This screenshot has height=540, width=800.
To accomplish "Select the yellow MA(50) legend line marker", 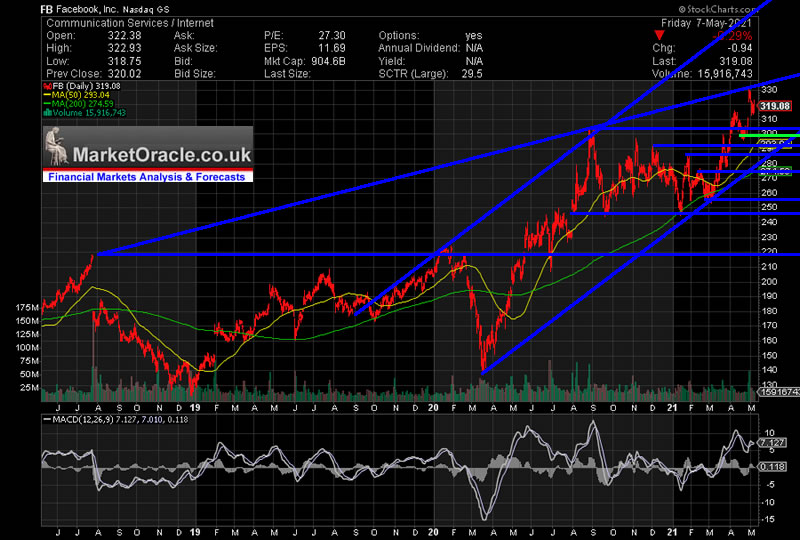I will (x=47, y=95).
